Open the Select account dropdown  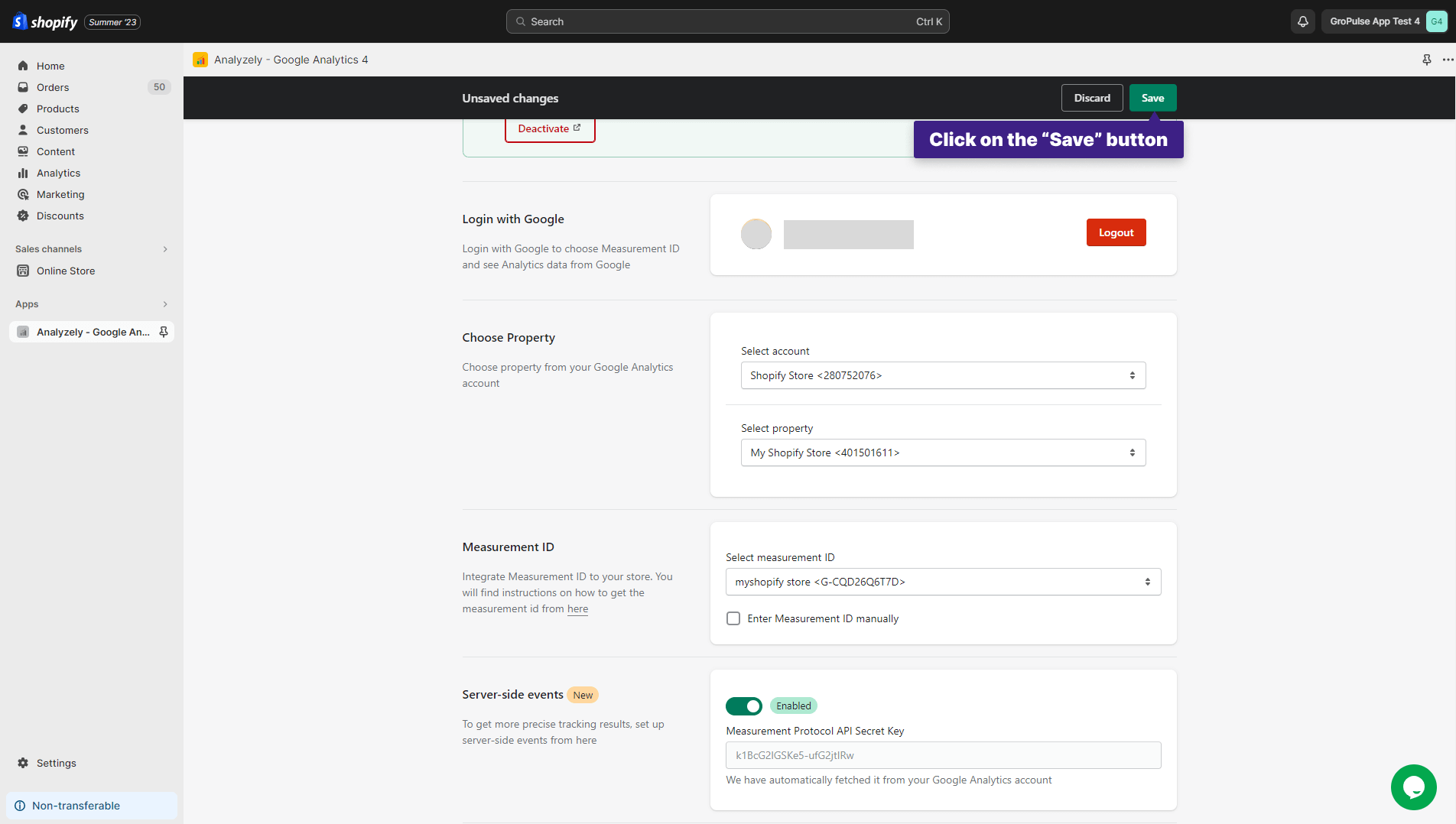943,375
